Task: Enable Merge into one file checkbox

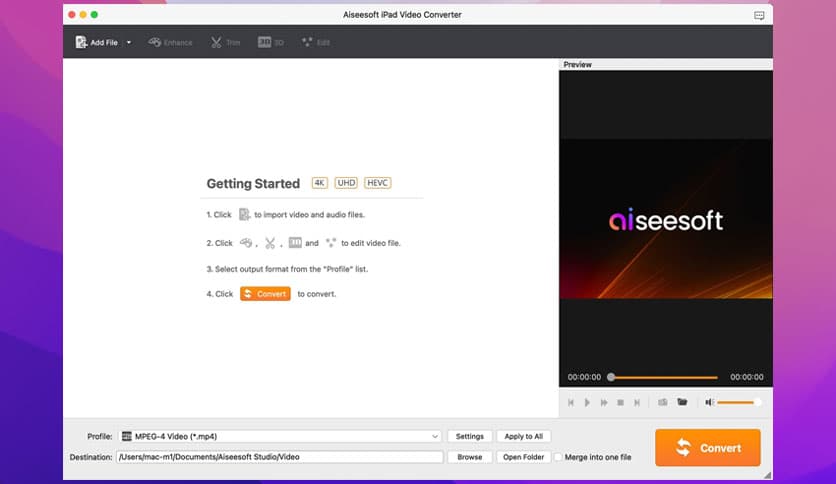Action: [x=558, y=457]
